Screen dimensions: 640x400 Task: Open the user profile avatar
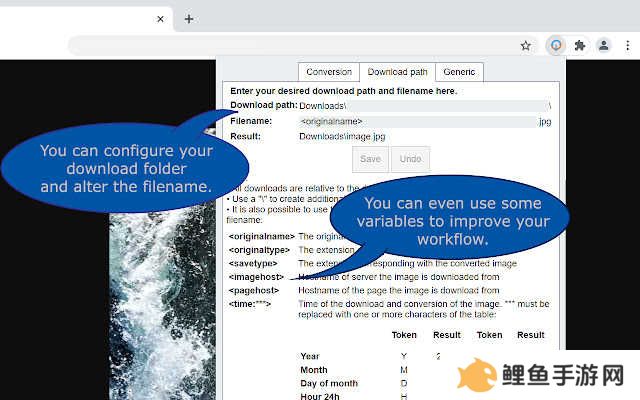click(604, 45)
